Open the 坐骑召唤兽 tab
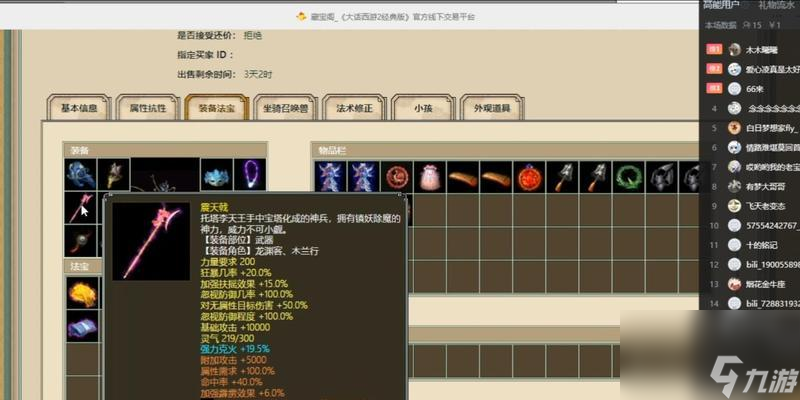This screenshot has height=400, width=800. point(285,108)
